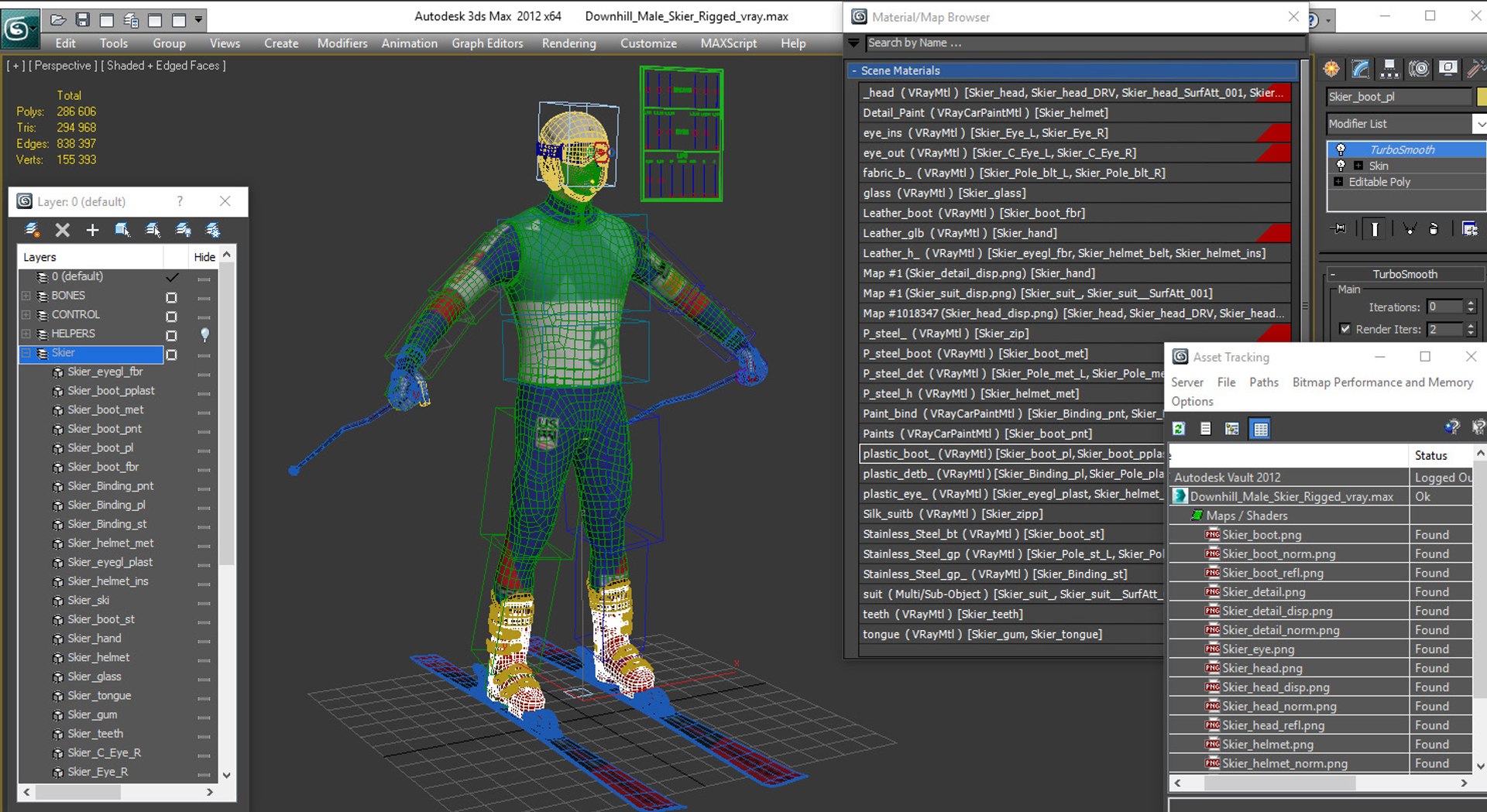
Task: Click Remove Modifier from stack icon
Action: coord(1434,228)
